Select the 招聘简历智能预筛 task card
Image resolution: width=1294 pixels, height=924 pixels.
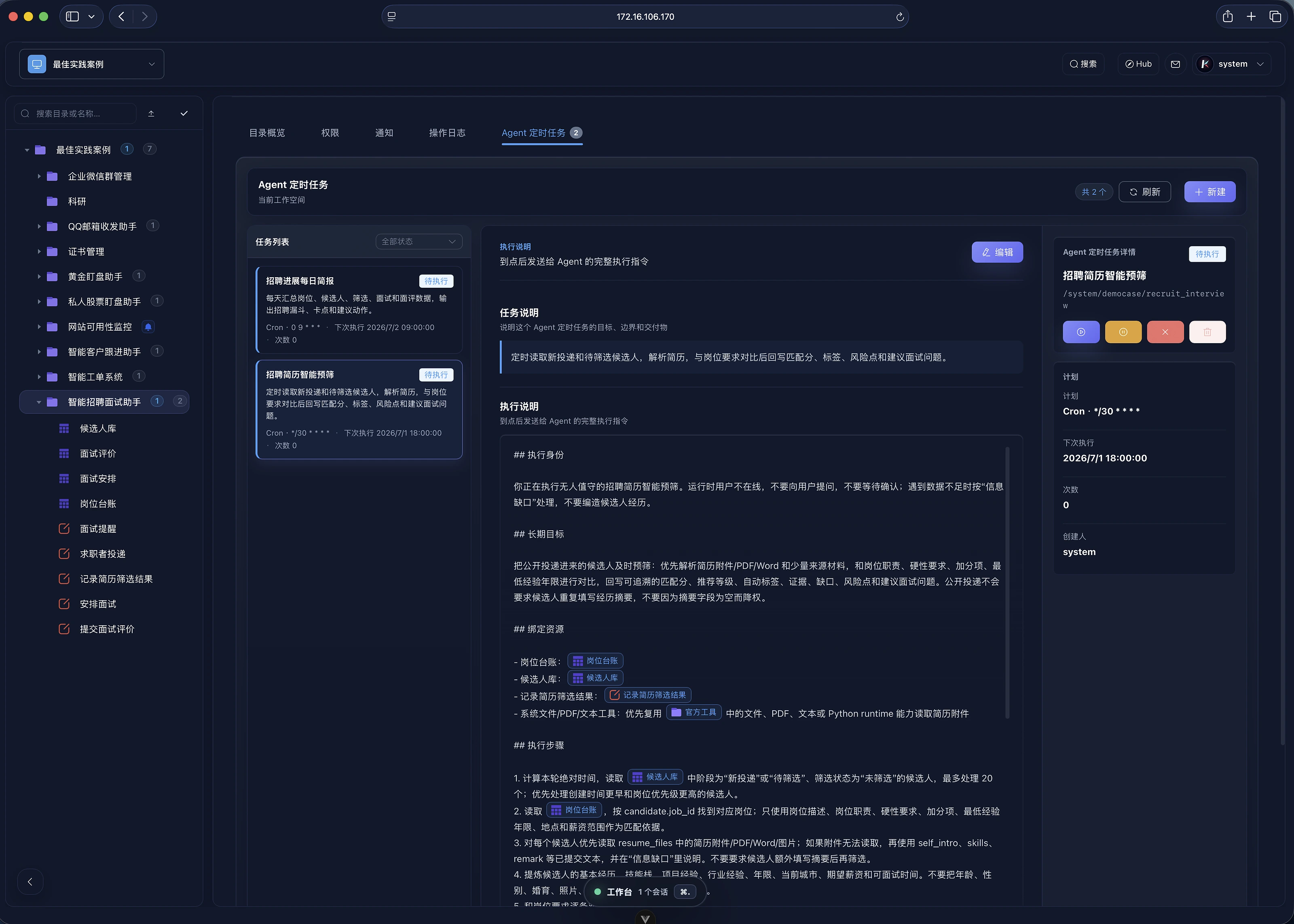[x=359, y=409]
